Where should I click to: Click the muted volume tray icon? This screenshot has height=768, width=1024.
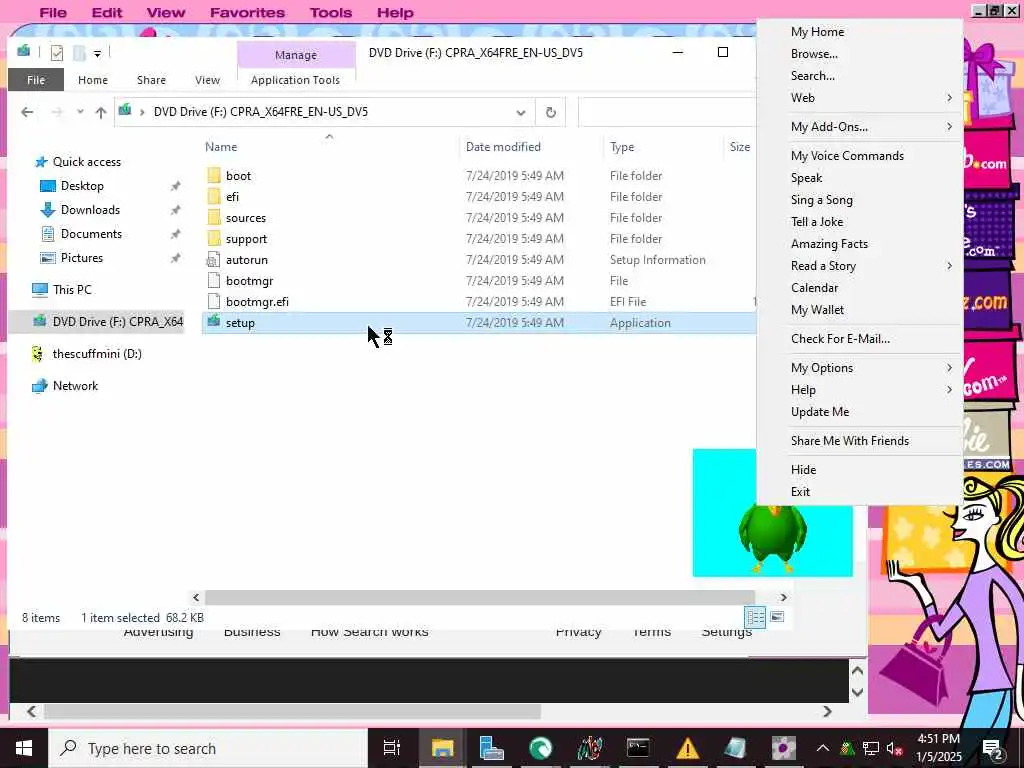894,749
